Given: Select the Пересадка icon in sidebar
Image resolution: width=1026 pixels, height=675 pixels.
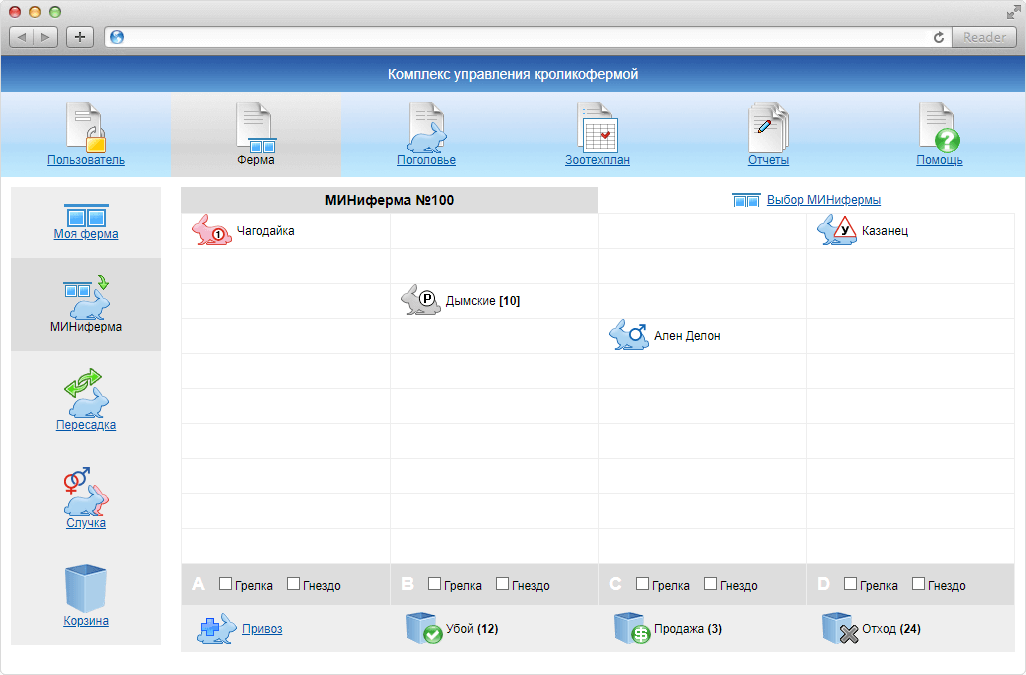Looking at the screenshot, I should (86, 392).
